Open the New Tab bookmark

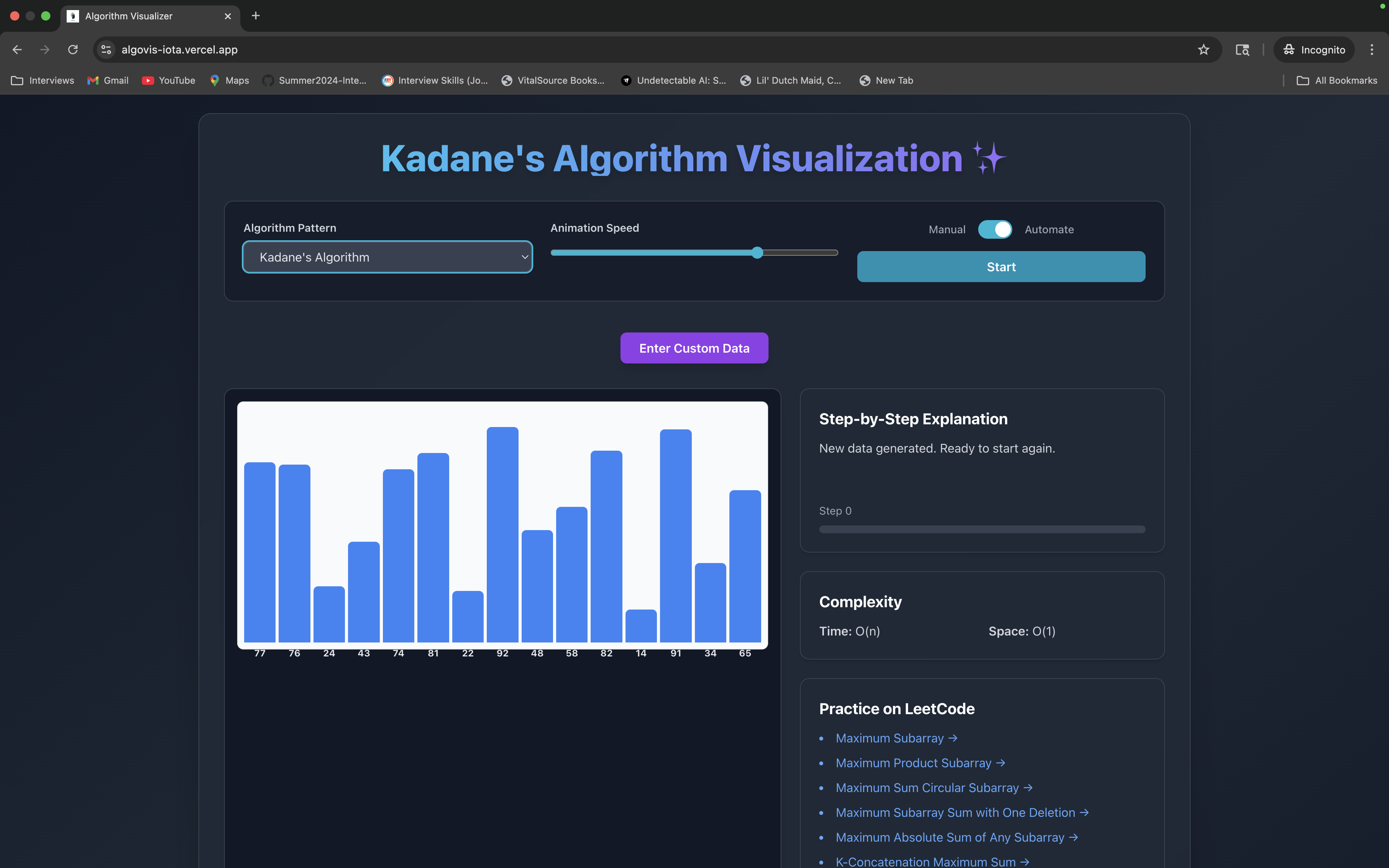pyautogui.click(x=886, y=80)
